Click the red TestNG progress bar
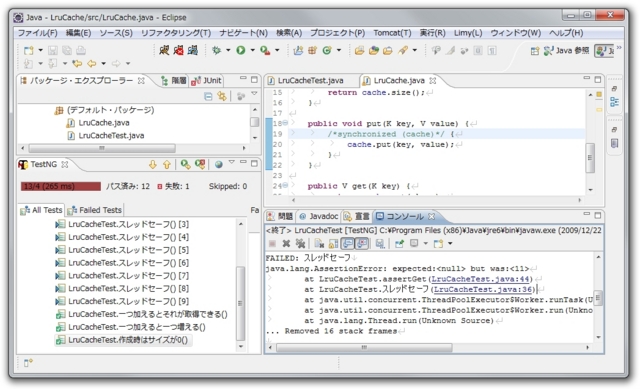640x389 pixels. 61,187
